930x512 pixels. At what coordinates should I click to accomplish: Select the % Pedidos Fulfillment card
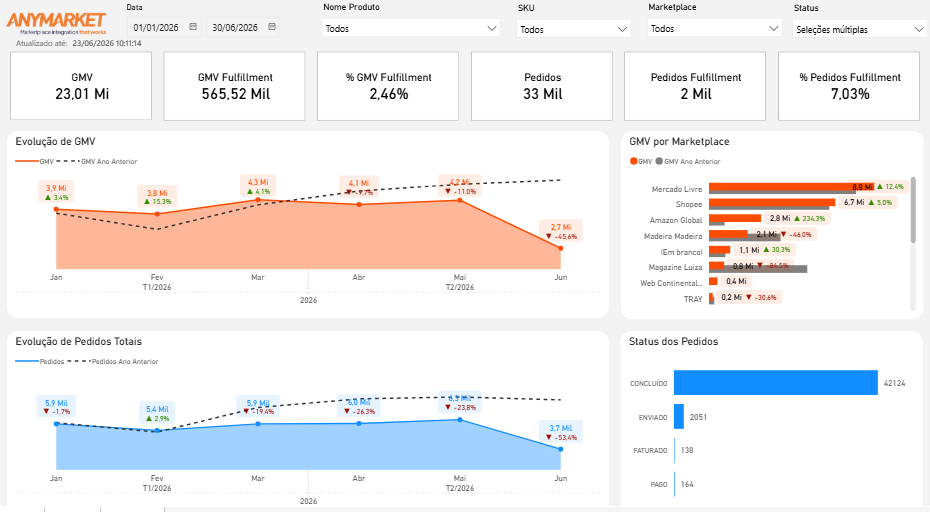(x=849, y=86)
